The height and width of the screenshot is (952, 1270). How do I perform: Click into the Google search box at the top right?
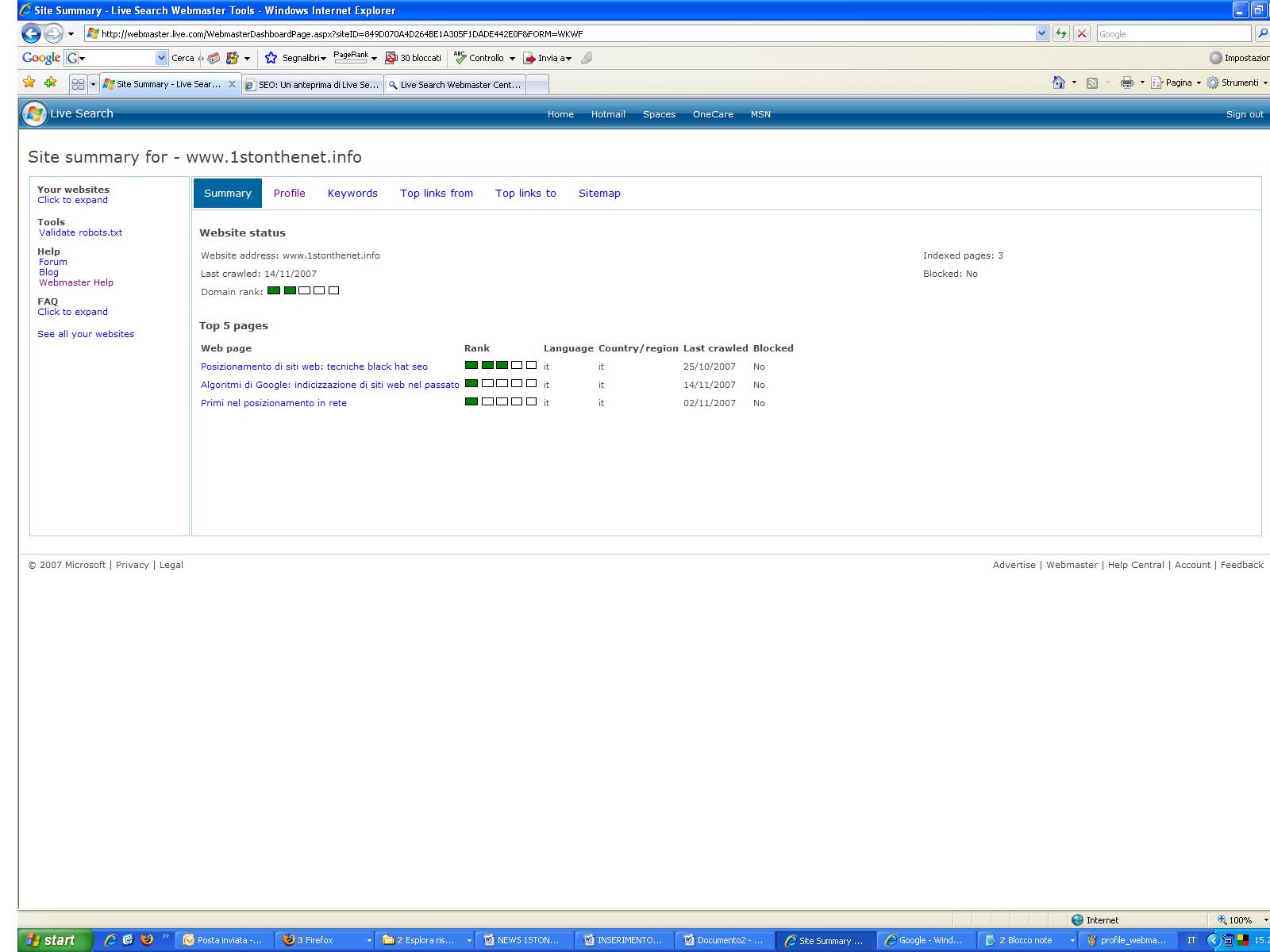1172,33
